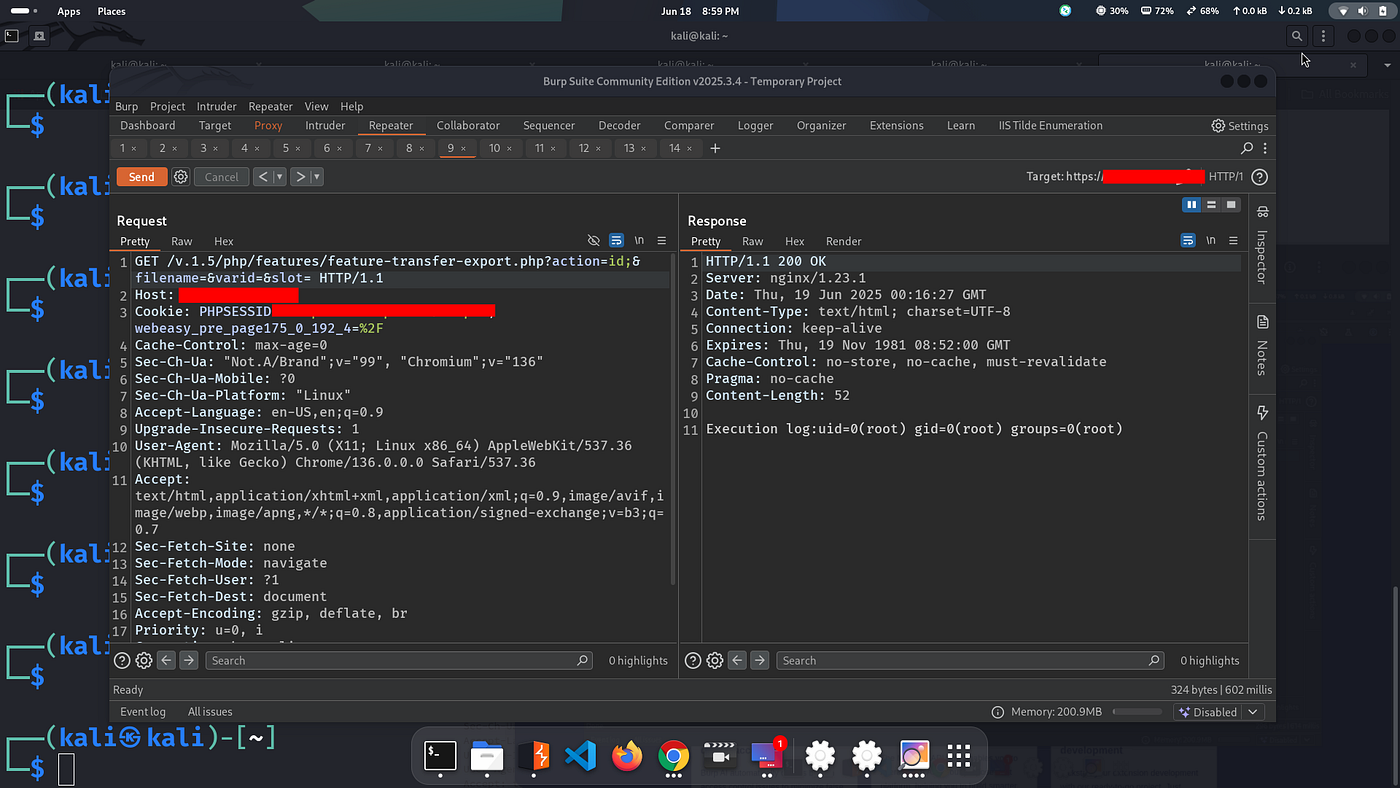This screenshot has height=788, width=1400.
Task: Switch Request view to Hex
Action: tap(224, 241)
